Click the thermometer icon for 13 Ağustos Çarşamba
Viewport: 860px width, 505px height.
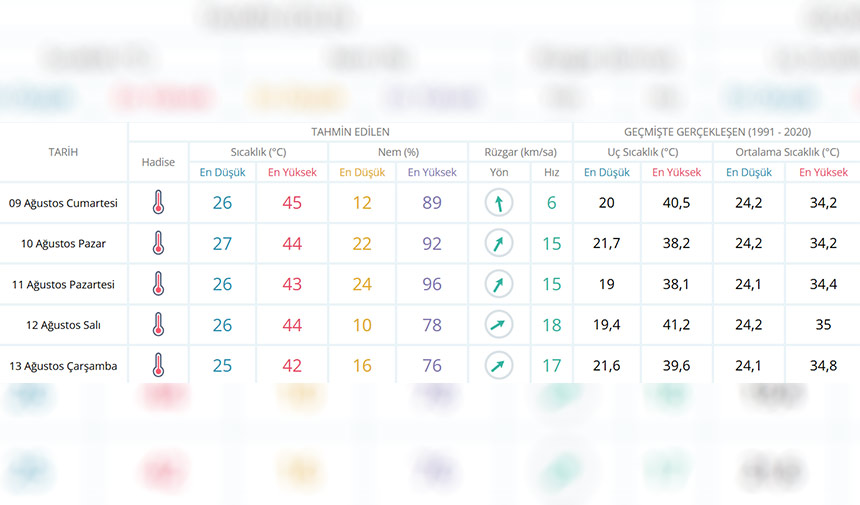pos(158,366)
